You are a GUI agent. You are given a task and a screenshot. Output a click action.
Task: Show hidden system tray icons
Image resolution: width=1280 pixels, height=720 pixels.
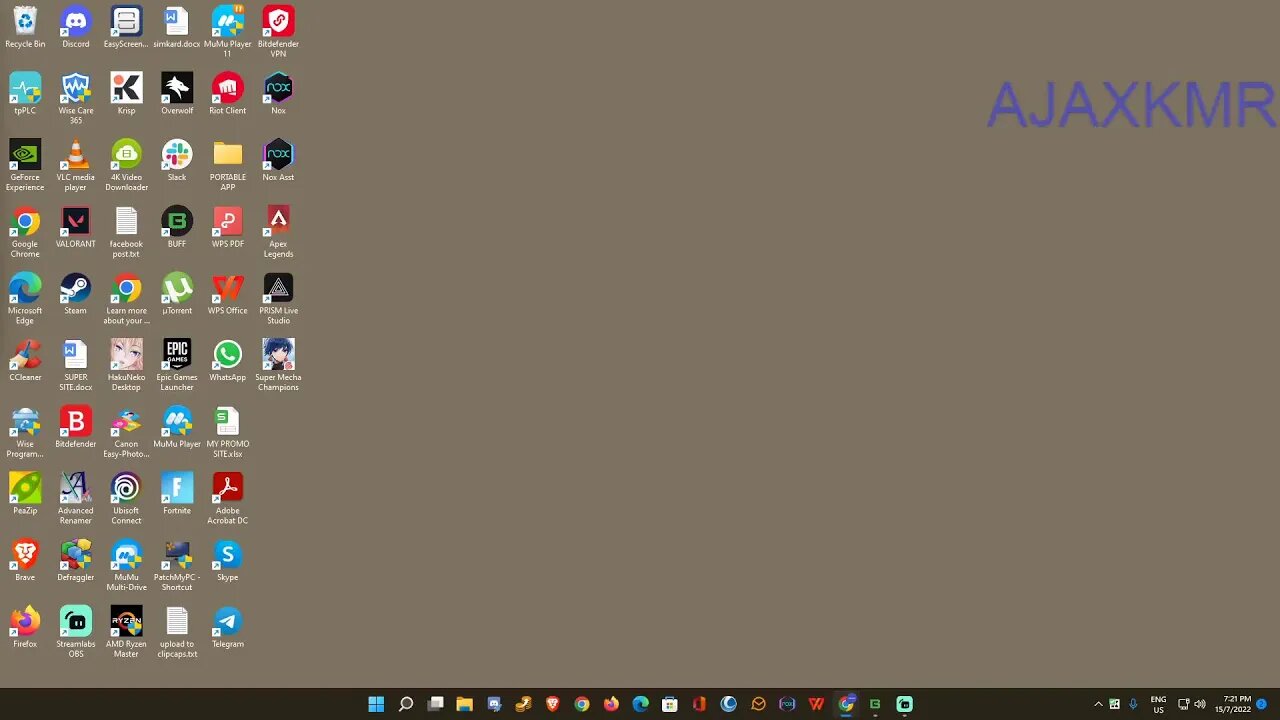pyautogui.click(x=1098, y=704)
